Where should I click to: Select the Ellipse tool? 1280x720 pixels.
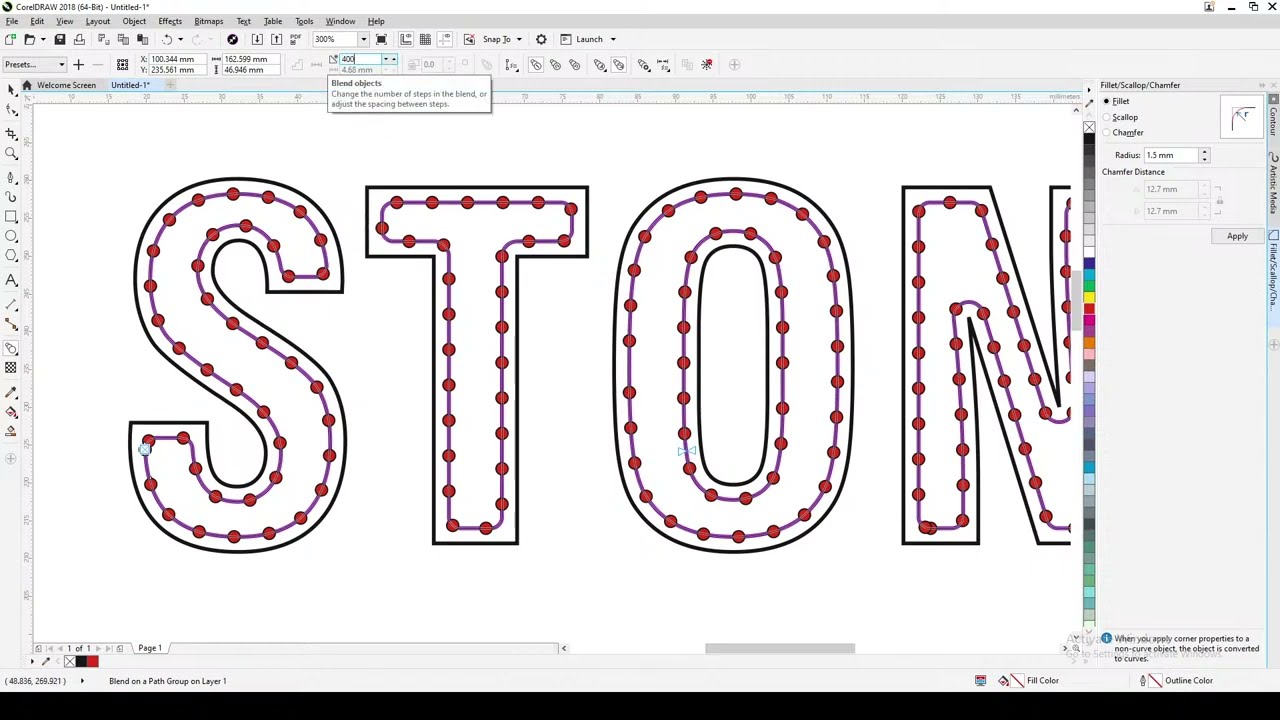[x=11, y=236]
